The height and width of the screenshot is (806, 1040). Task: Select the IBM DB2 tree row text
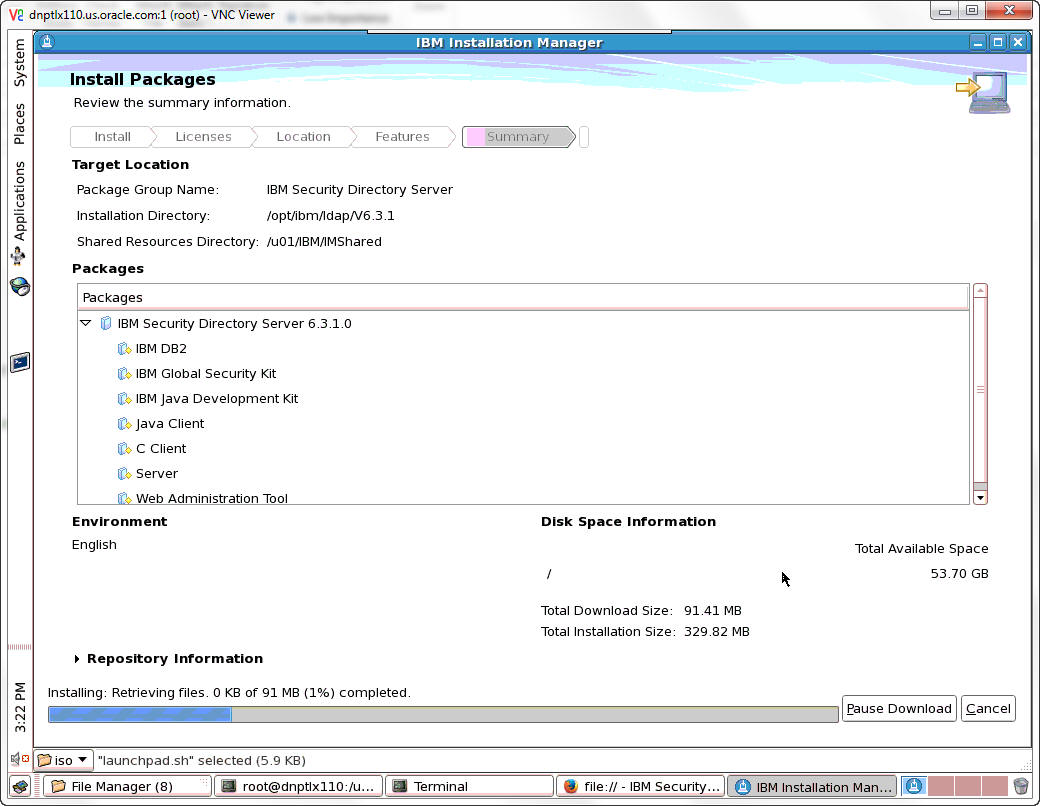[x=161, y=349]
